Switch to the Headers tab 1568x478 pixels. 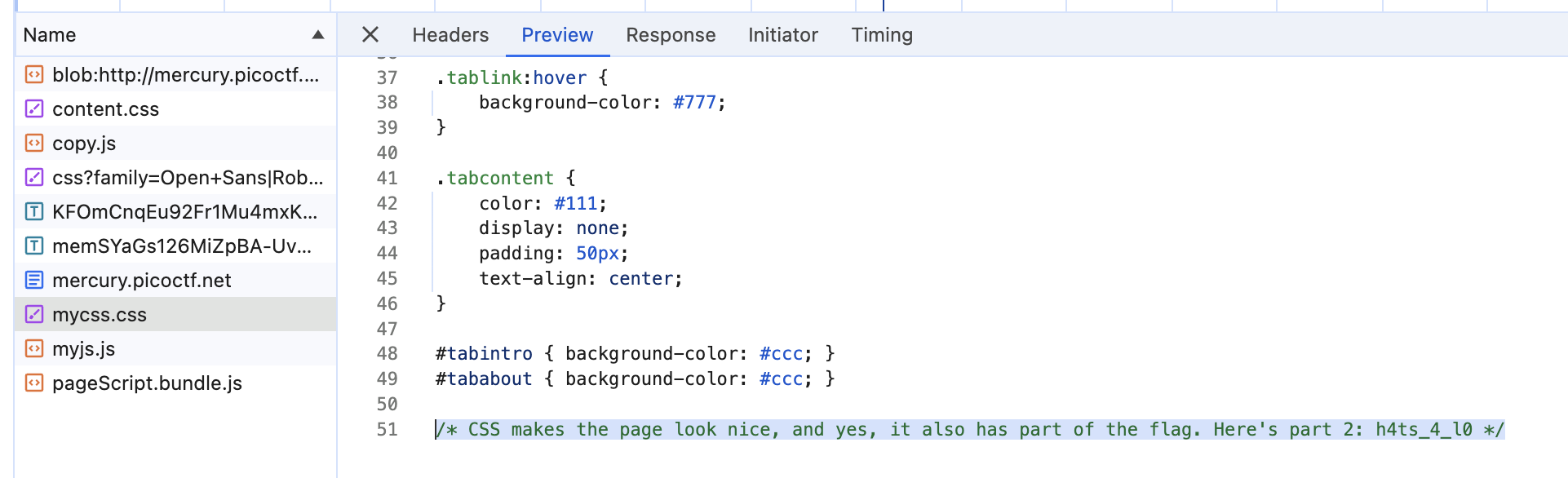coord(450,35)
